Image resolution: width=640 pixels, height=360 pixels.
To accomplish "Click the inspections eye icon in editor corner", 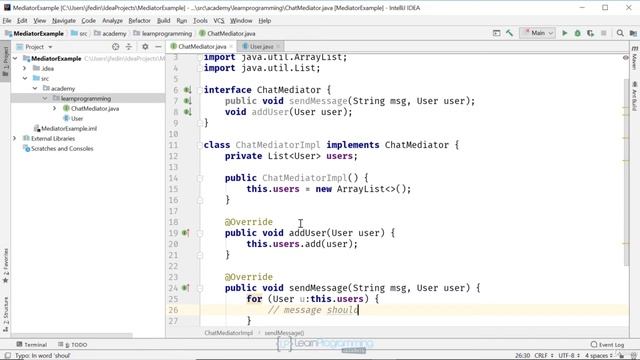I will pyautogui.click(x=625, y=58).
